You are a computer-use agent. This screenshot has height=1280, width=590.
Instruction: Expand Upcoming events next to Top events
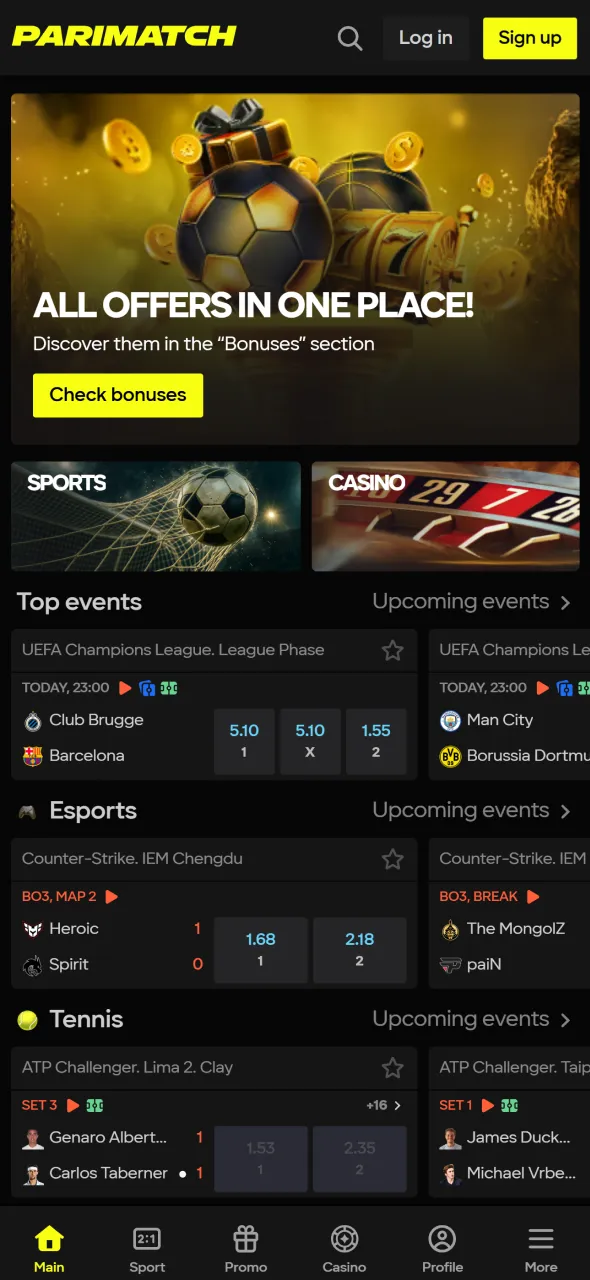(x=472, y=602)
